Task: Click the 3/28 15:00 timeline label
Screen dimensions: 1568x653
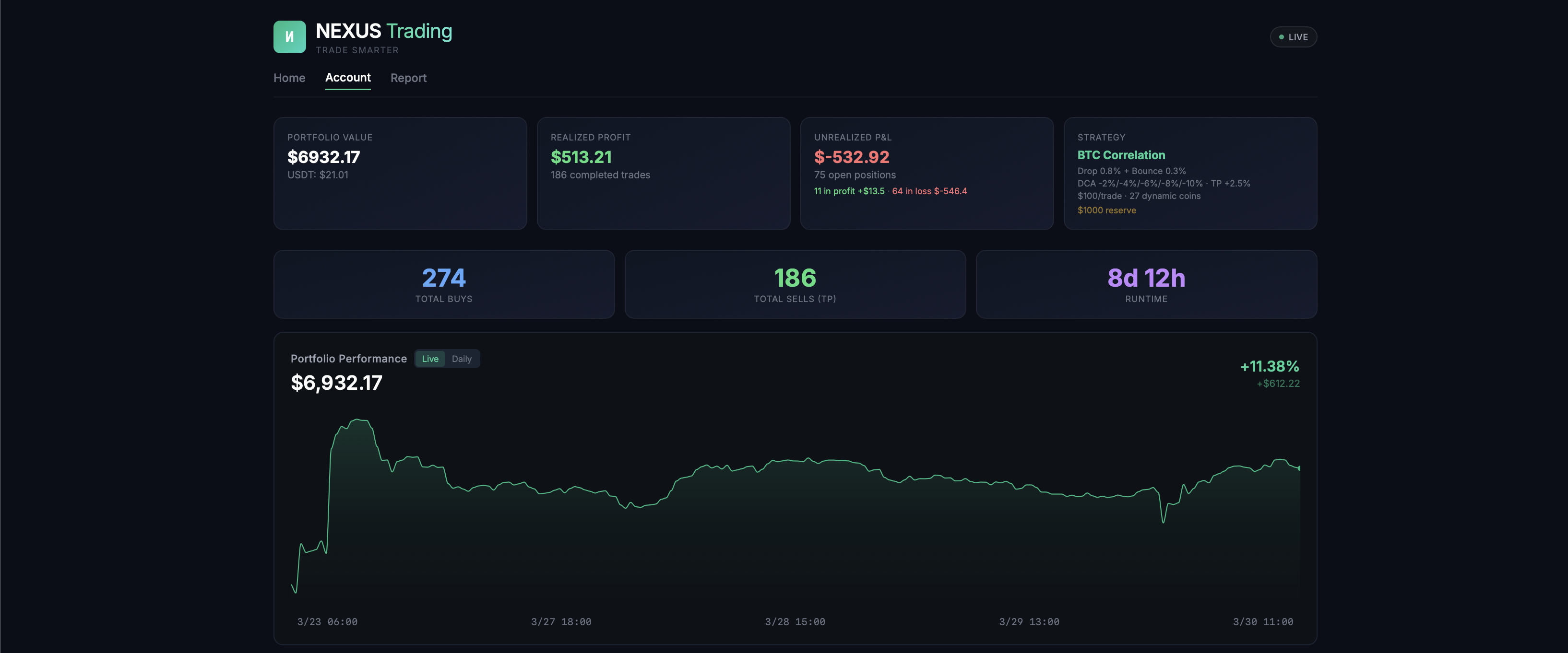Action: pyautogui.click(x=795, y=621)
